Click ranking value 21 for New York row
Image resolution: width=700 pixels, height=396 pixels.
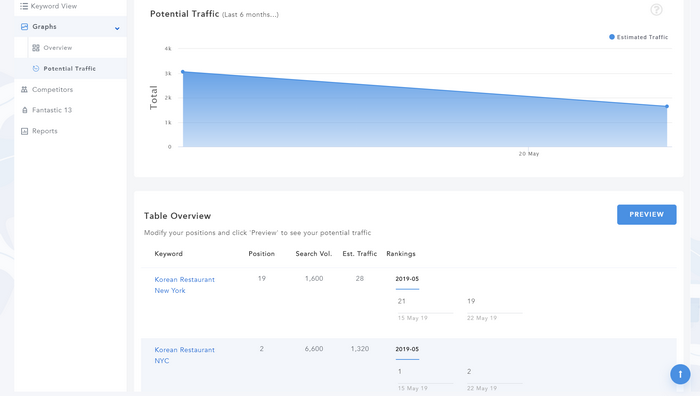tap(402, 301)
